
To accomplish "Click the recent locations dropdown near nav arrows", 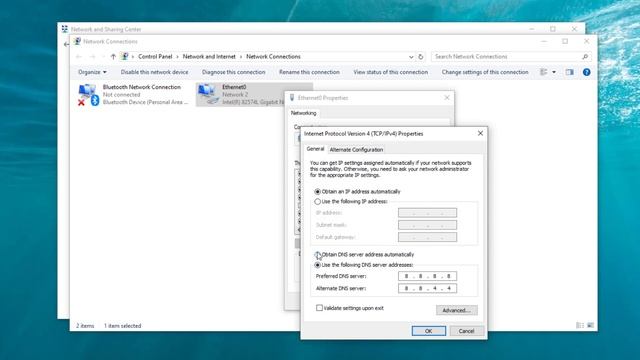I will coord(103,57).
